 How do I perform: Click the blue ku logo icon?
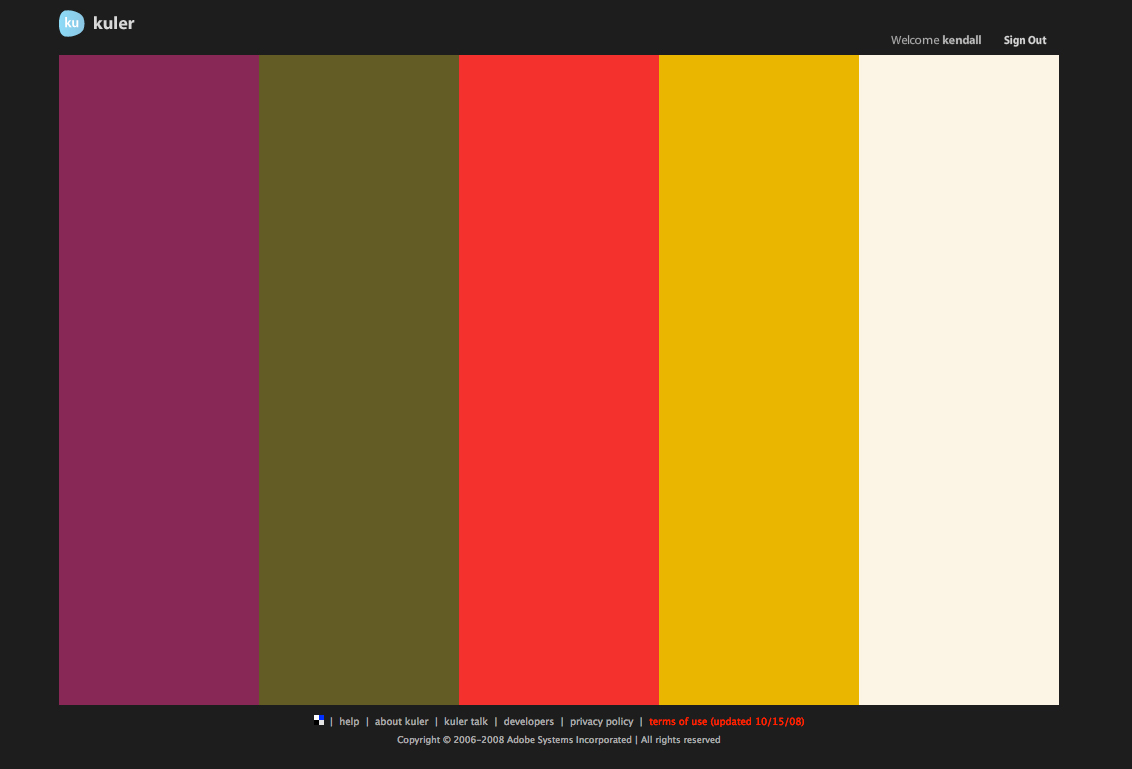click(x=71, y=23)
